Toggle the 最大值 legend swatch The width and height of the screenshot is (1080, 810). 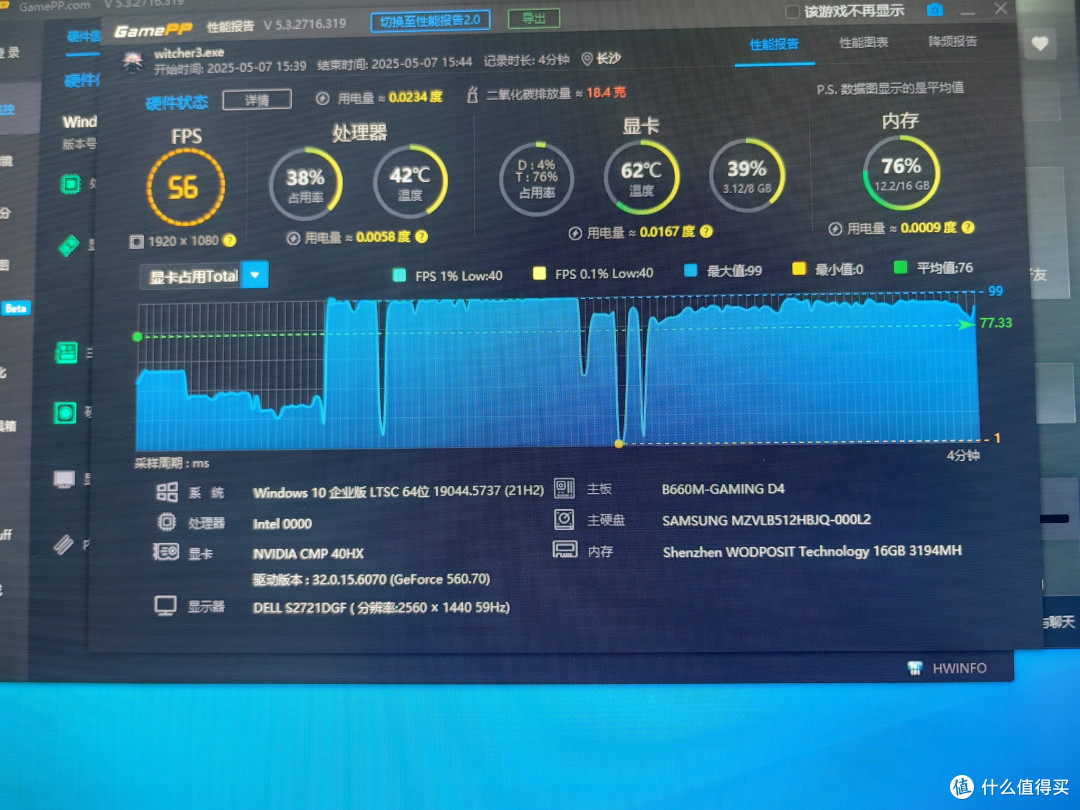click(691, 270)
